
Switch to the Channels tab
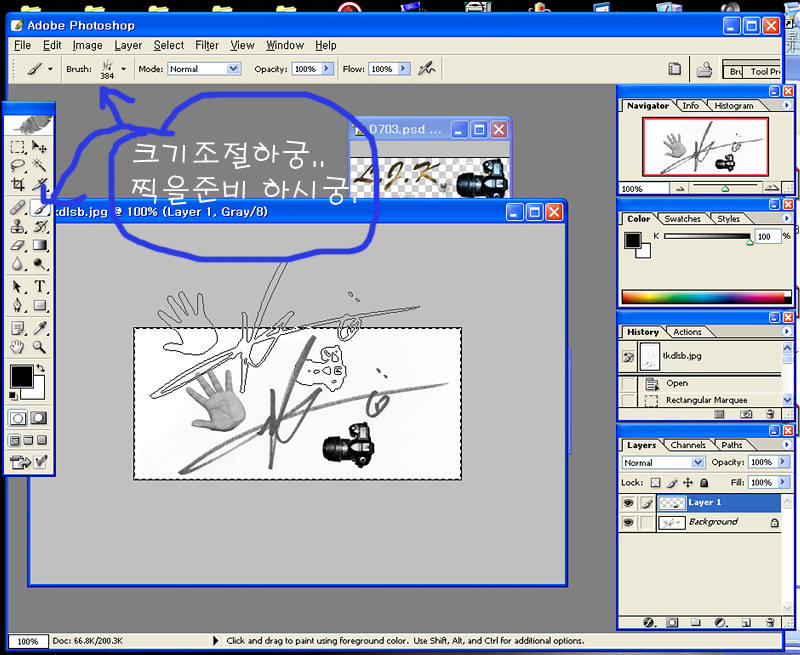tap(688, 445)
